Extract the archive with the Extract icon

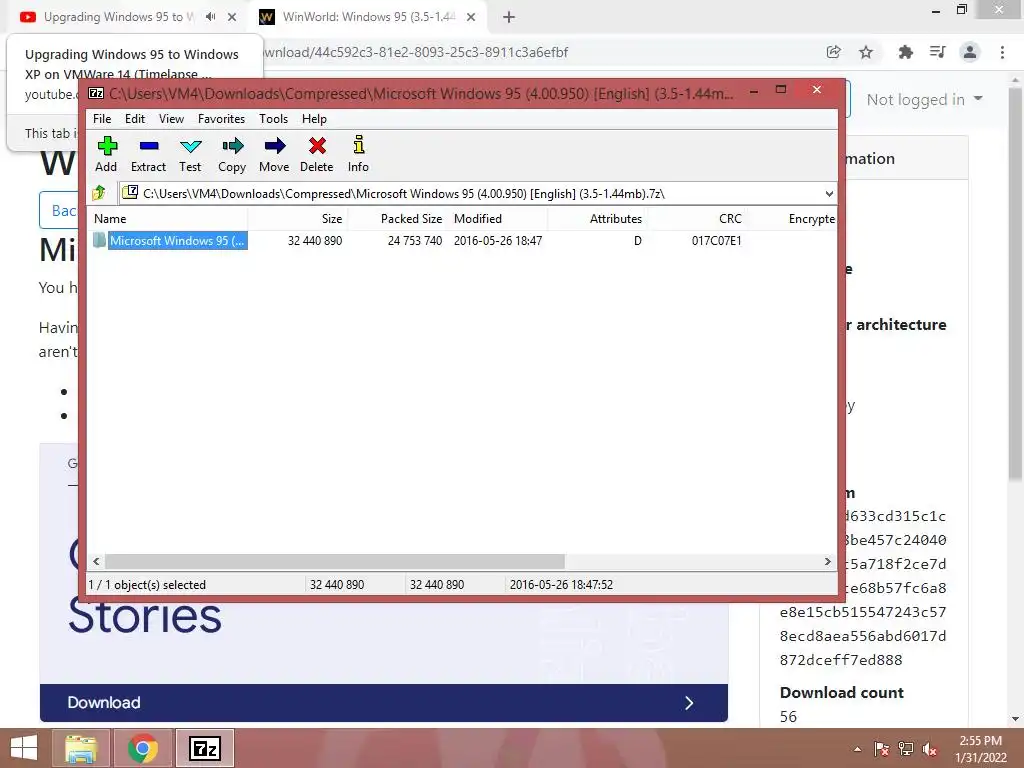[x=148, y=154]
